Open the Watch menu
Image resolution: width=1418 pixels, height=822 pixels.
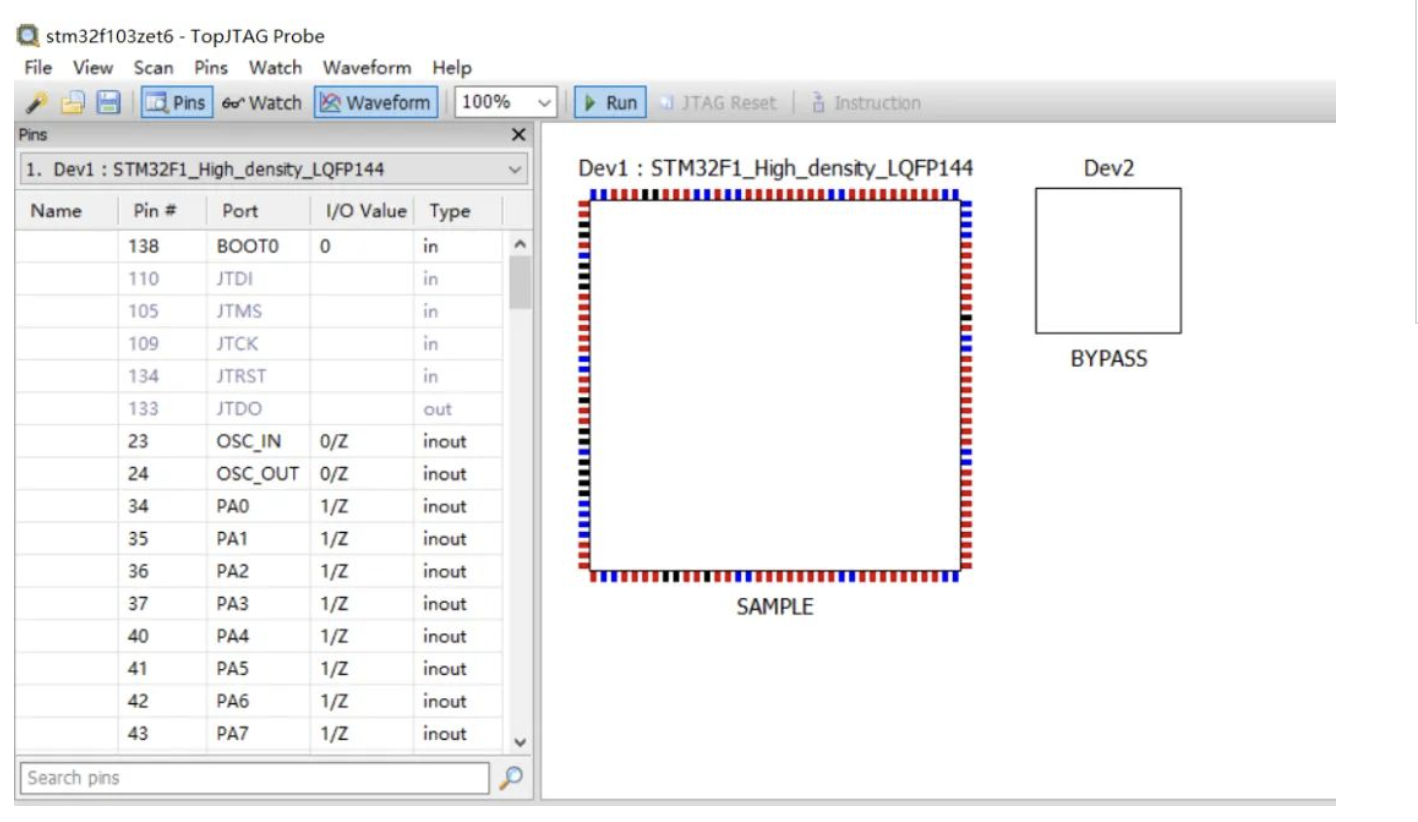coord(275,68)
